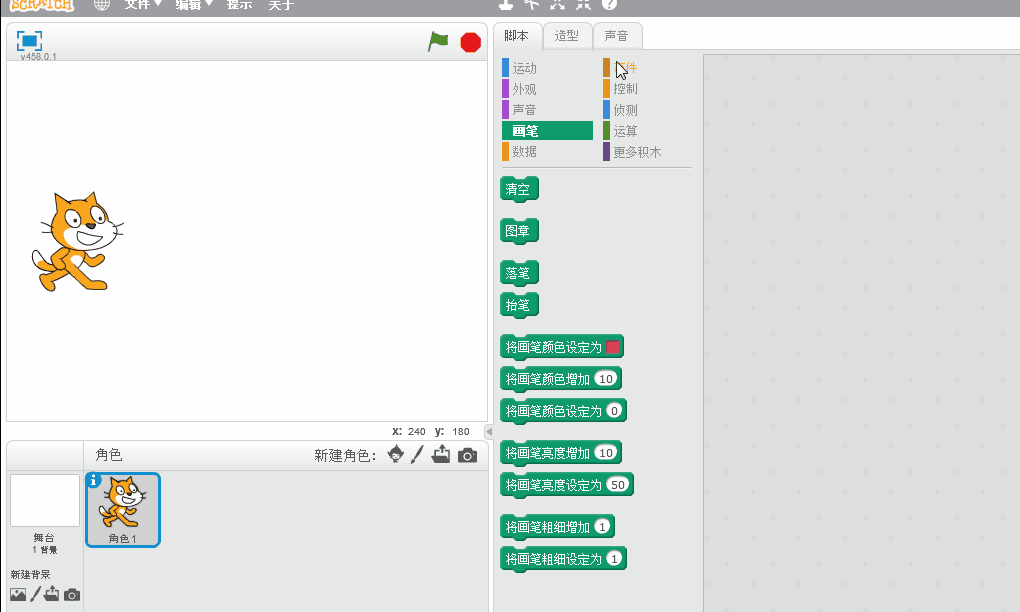Click the 图章 stamp block

(519, 231)
